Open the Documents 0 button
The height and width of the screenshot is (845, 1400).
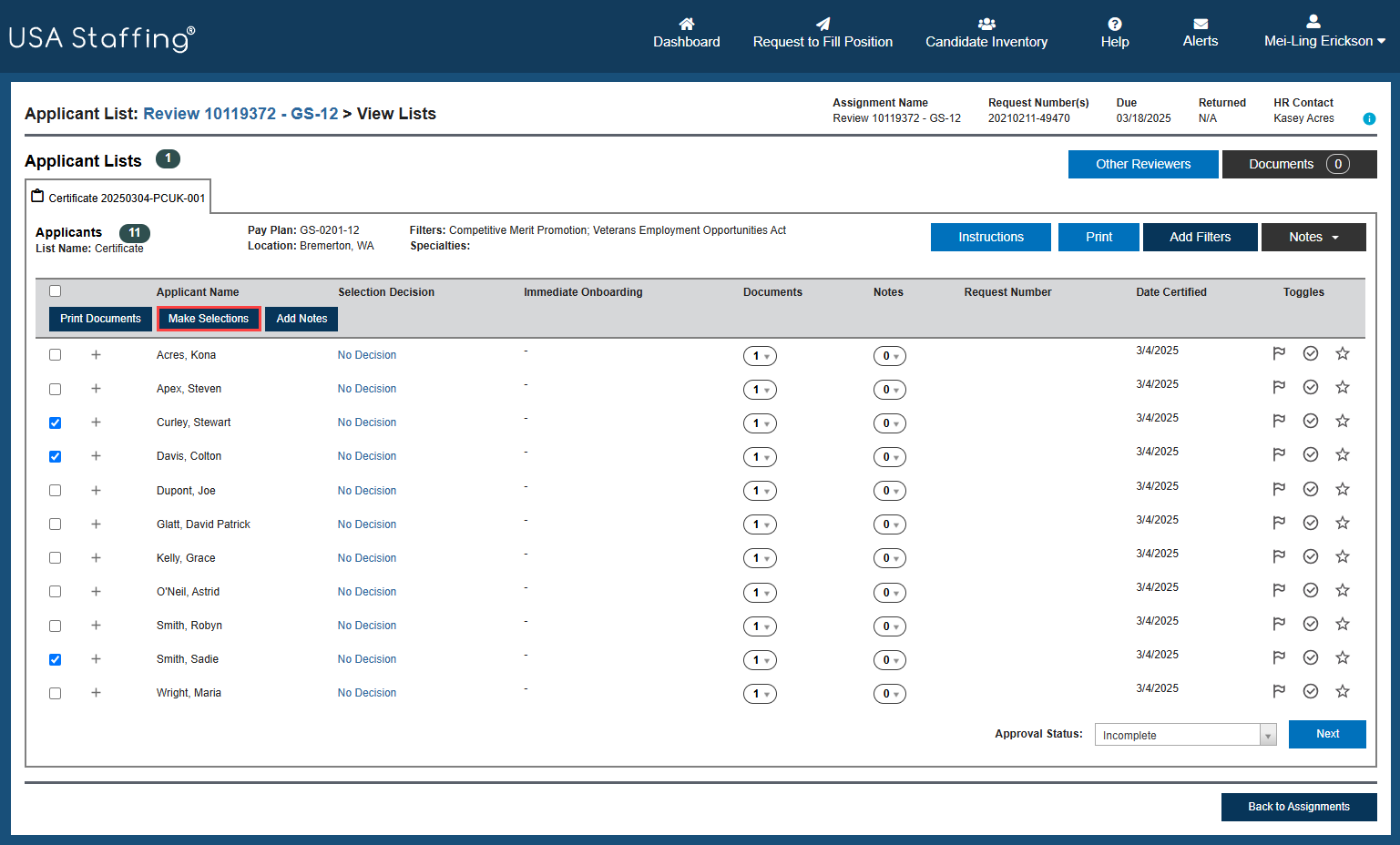(x=1300, y=164)
